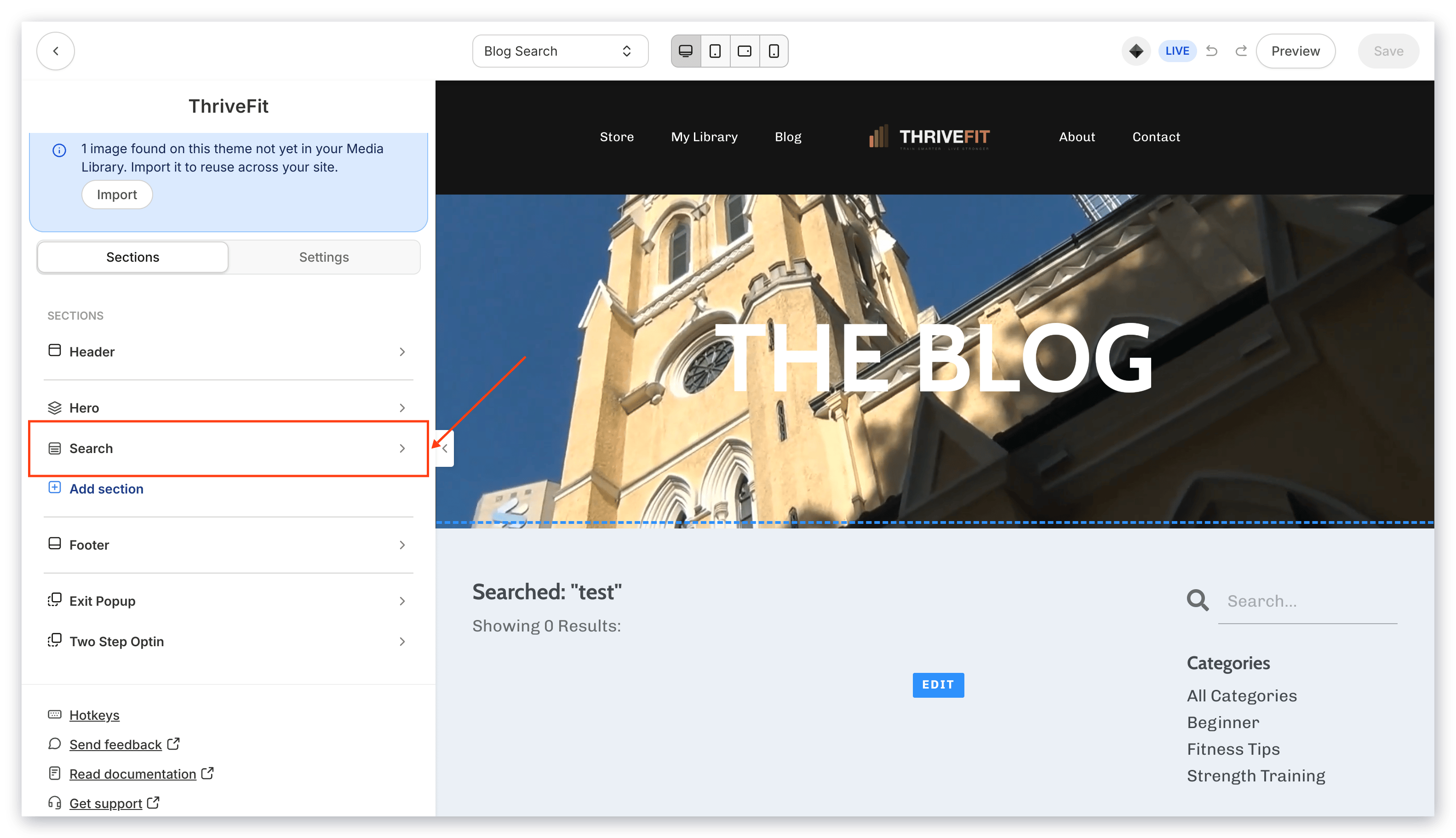This screenshot has height=838, width=1456.
Task: Click the Two Step Optin icon
Action: click(54, 639)
